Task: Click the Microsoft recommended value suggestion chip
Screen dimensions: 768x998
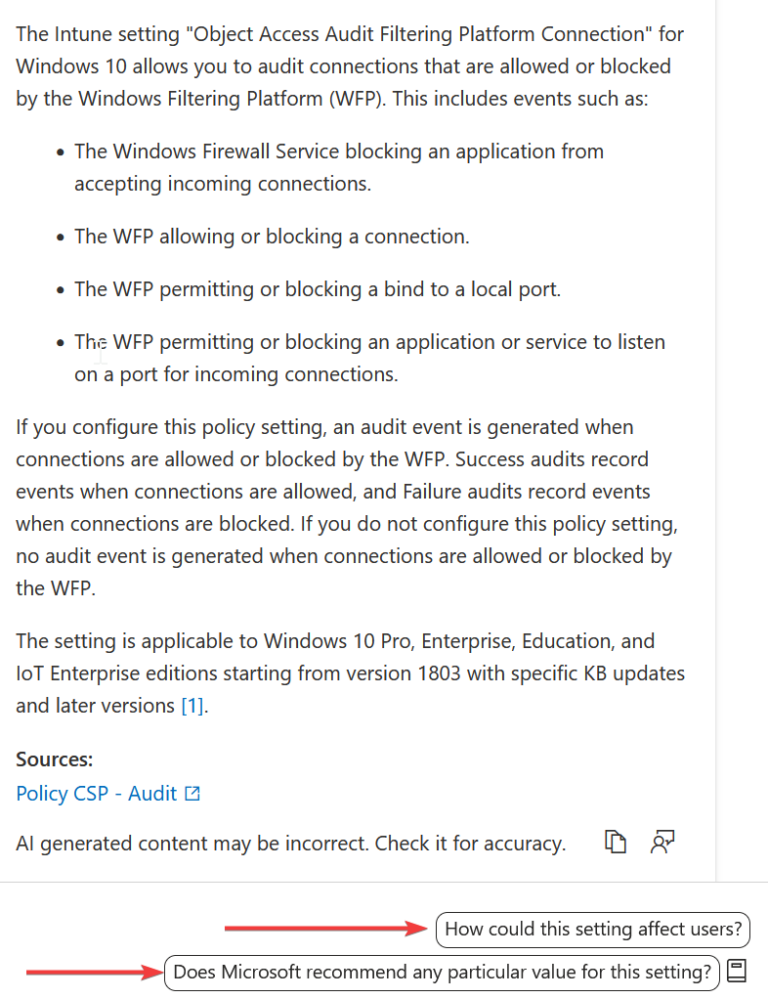Action: coord(442,971)
